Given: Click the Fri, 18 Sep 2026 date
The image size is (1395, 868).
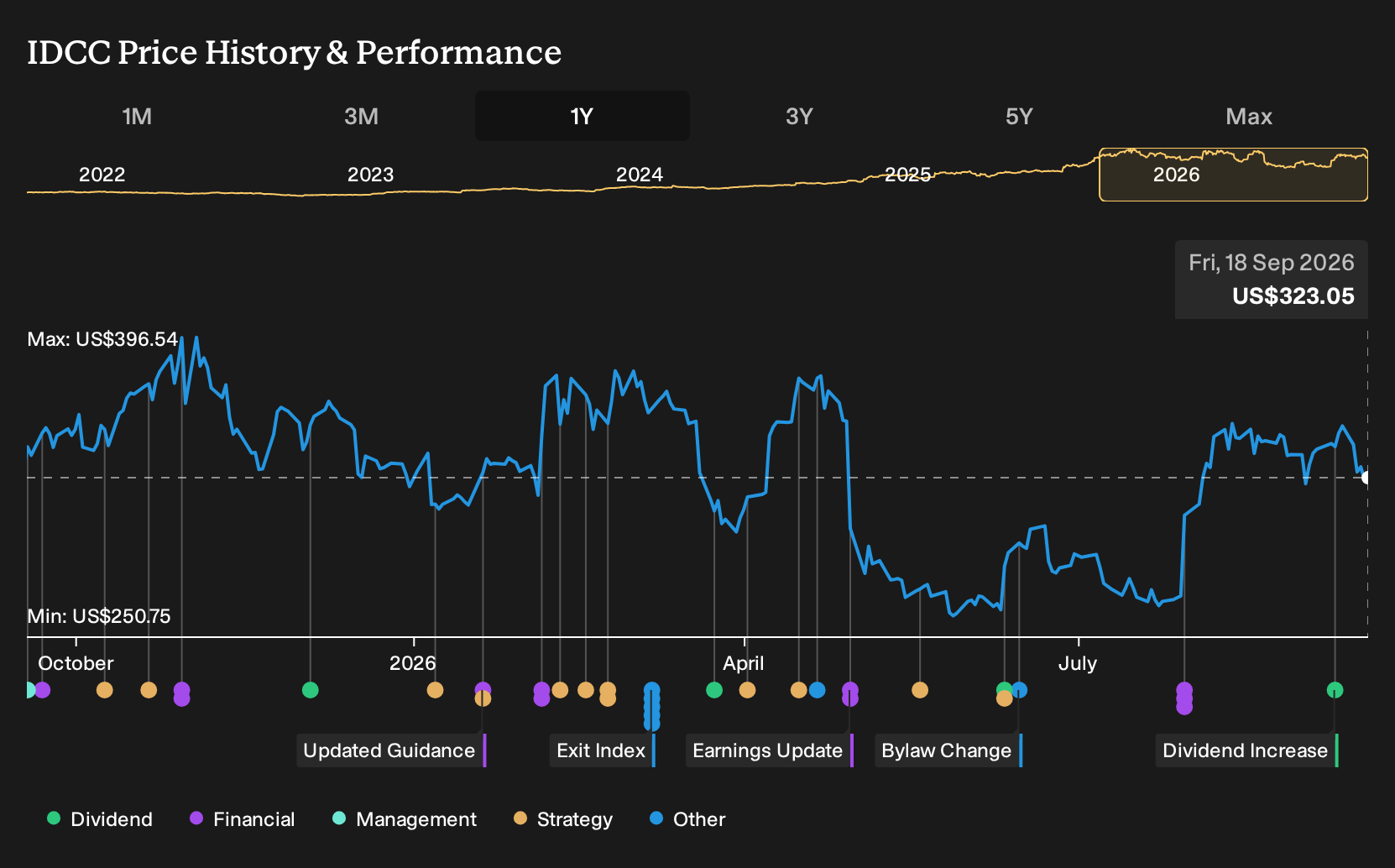Looking at the screenshot, I should [x=1271, y=263].
